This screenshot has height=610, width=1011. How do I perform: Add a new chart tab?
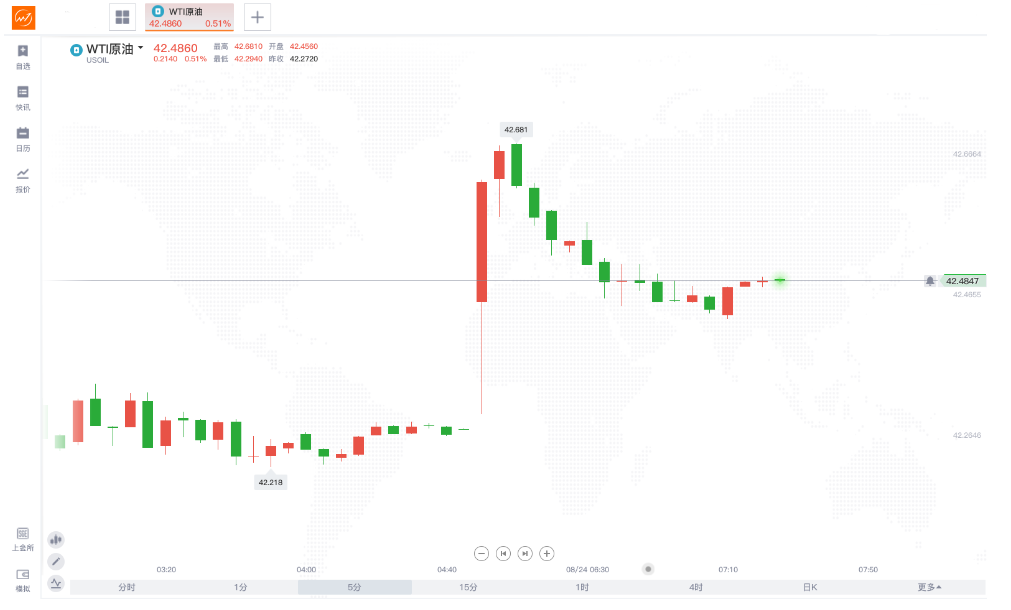pyautogui.click(x=257, y=17)
